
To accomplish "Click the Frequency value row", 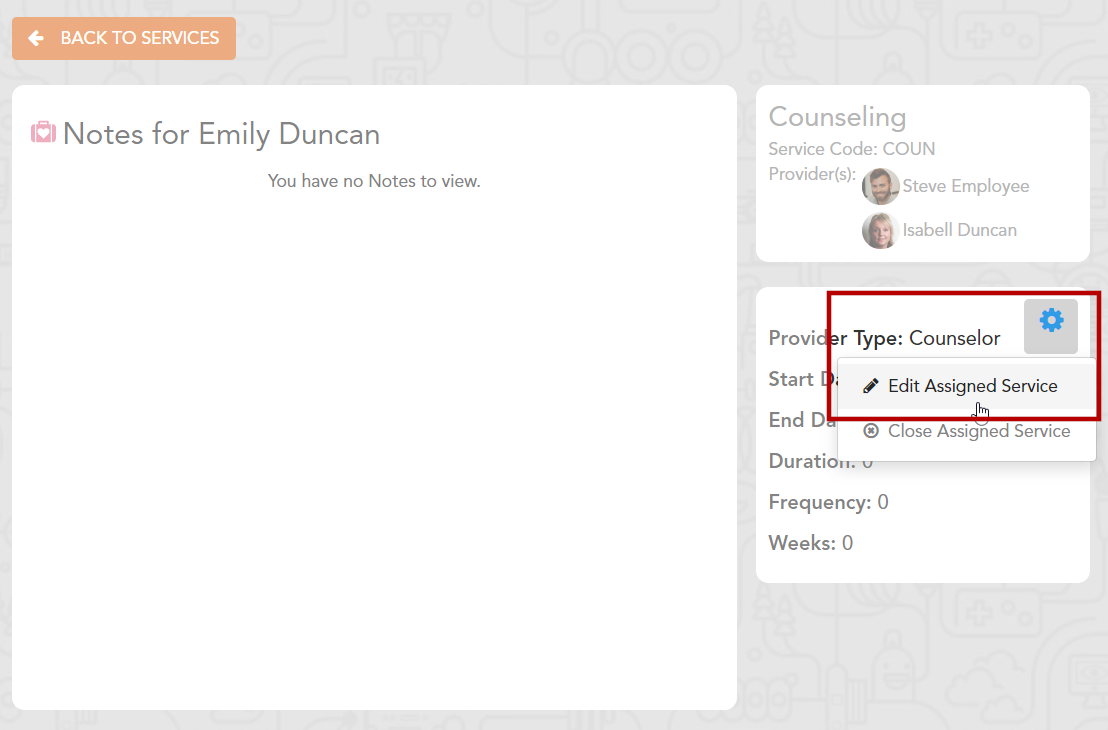I will [828, 502].
